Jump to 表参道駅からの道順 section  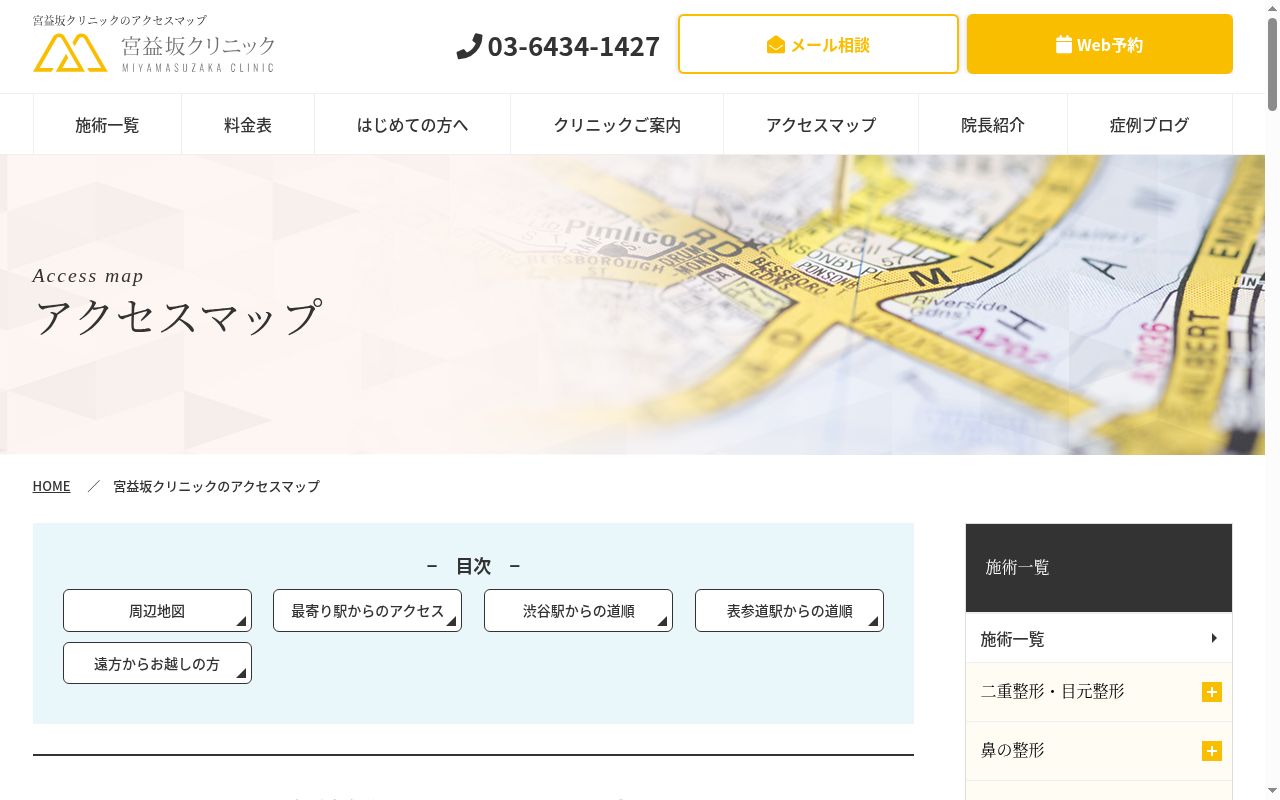[x=789, y=611]
